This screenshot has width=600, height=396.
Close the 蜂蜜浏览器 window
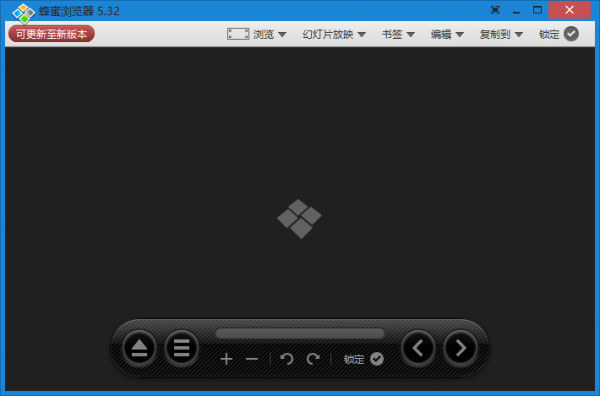click(569, 10)
